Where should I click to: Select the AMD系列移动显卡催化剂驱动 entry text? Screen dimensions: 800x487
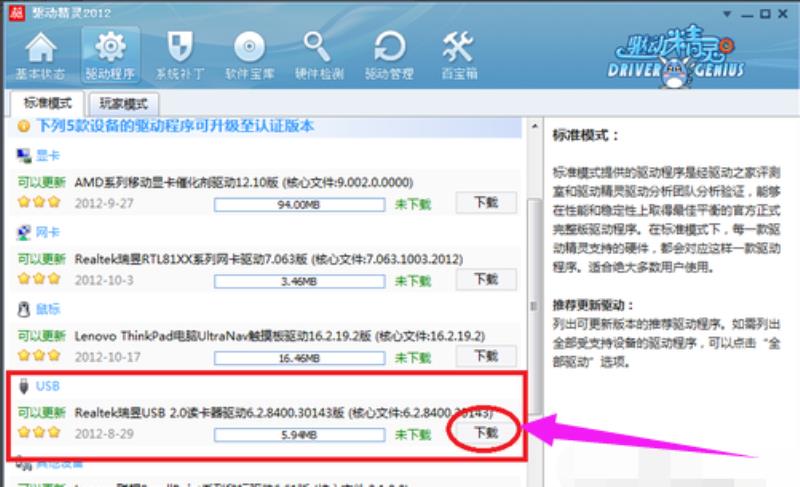click(x=244, y=183)
